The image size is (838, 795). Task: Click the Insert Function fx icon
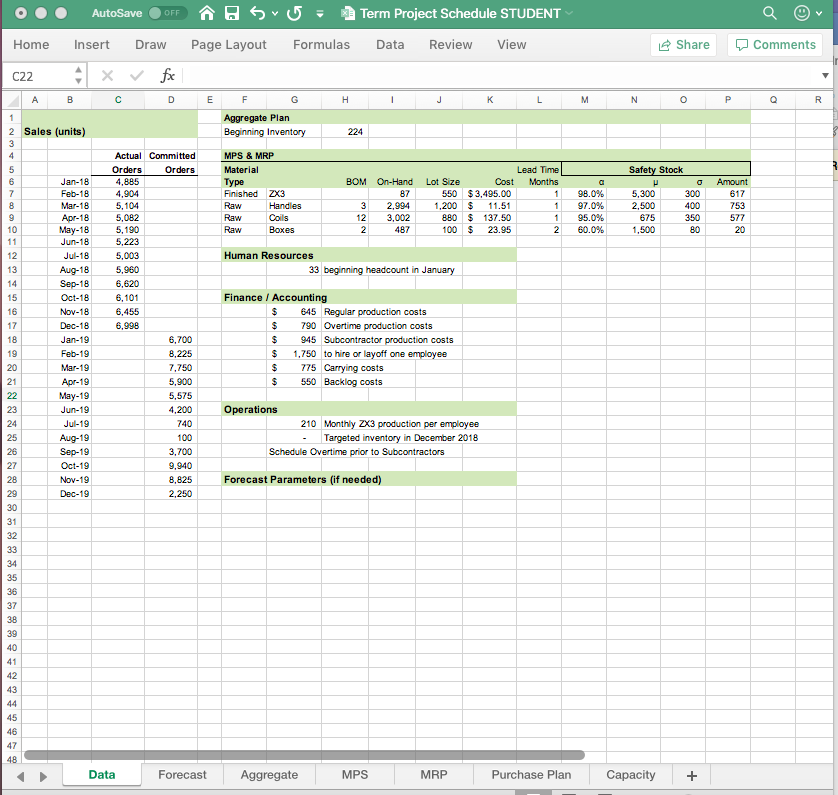pyautogui.click(x=167, y=75)
